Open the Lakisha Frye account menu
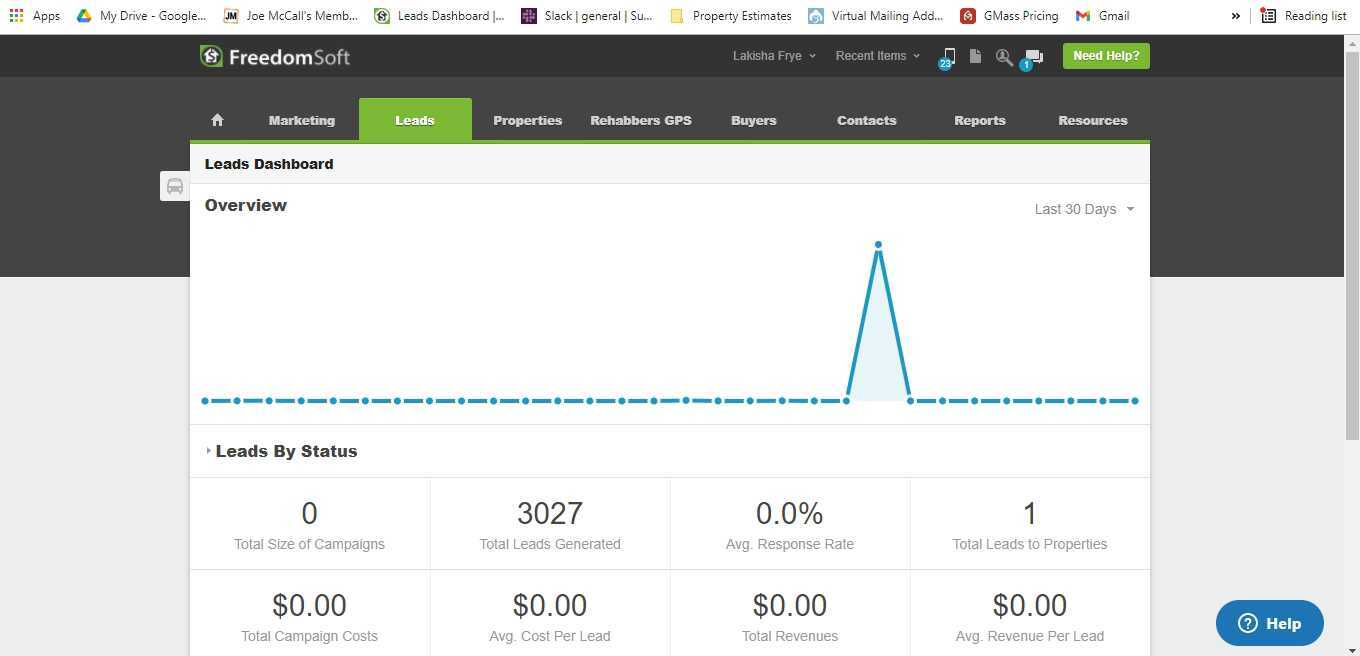The height and width of the screenshot is (656, 1360). pyautogui.click(x=773, y=55)
